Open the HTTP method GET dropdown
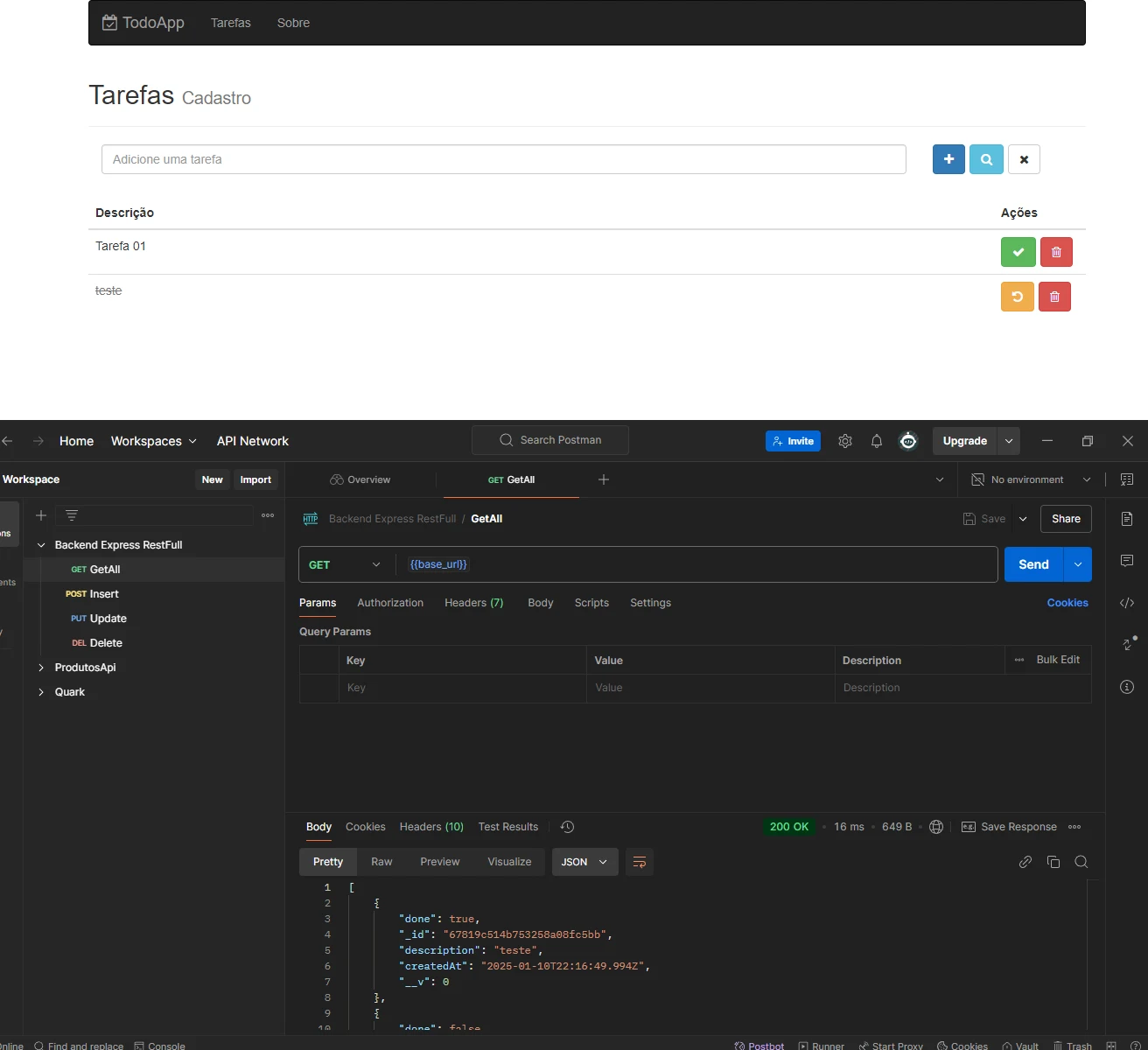Screen dimensions: 1148x1050 [x=345, y=565]
